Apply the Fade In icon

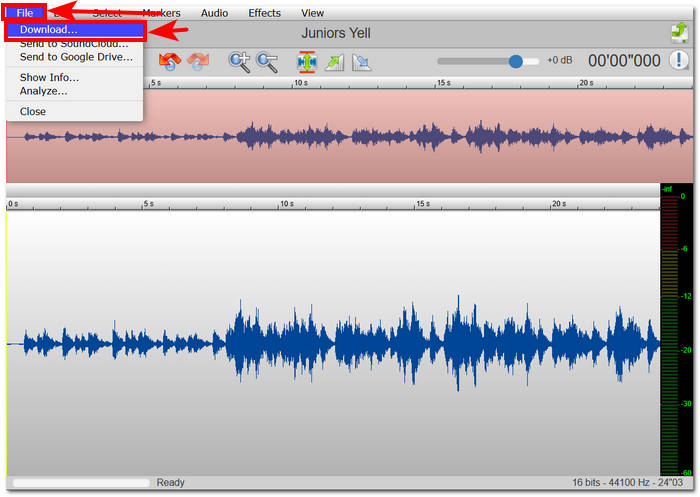(x=335, y=62)
